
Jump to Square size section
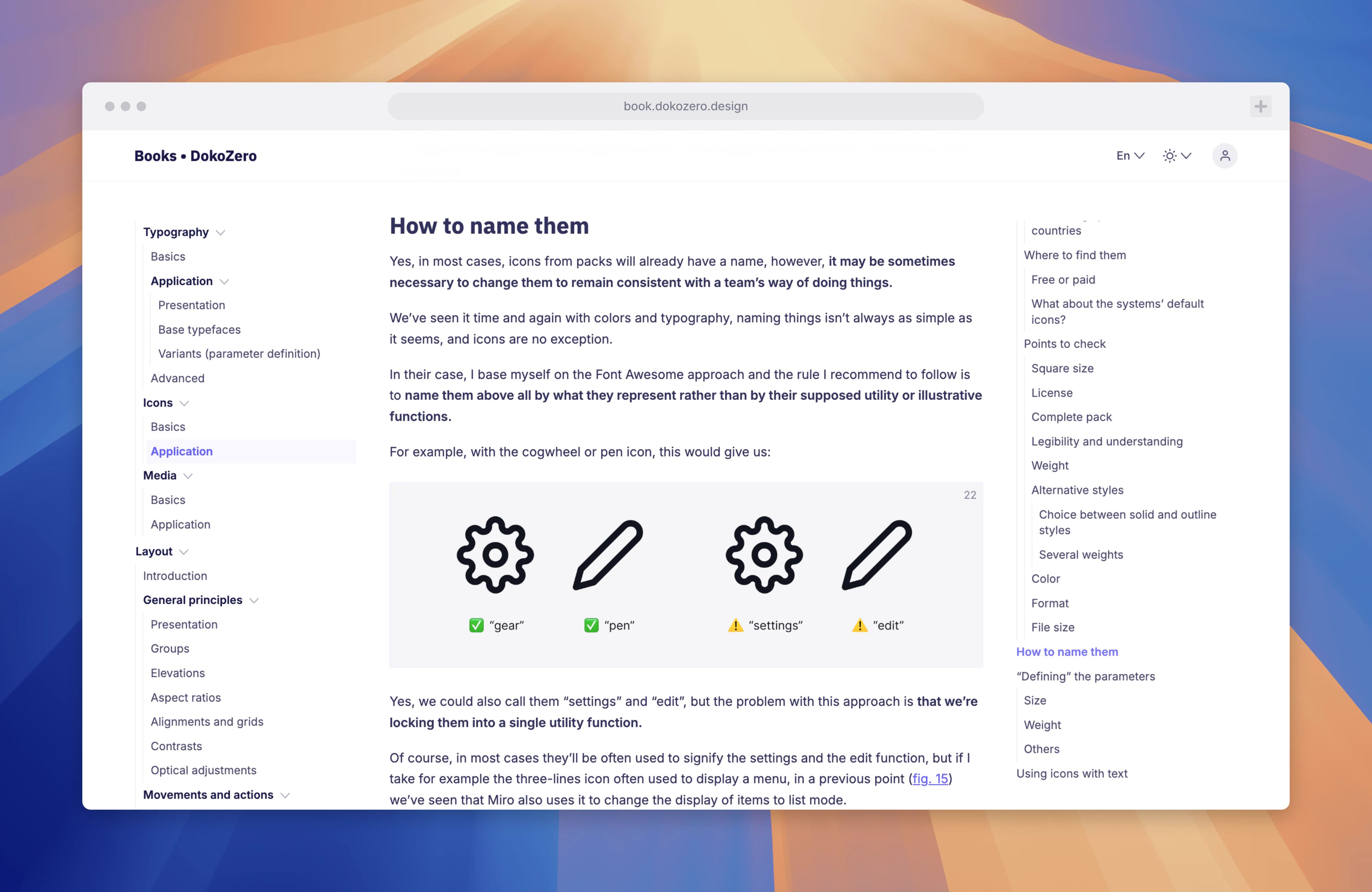1062,368
